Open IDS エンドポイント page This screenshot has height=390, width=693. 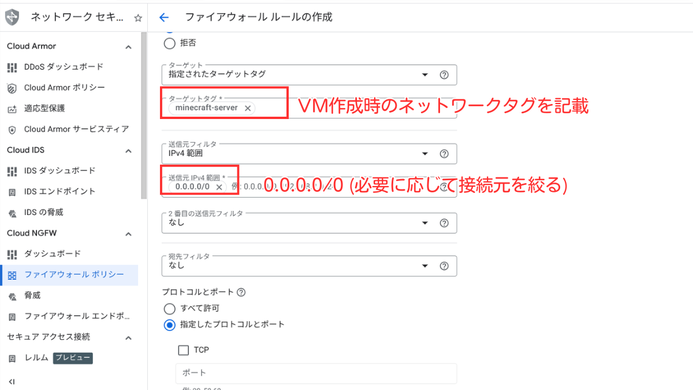(x=60, y=191)
